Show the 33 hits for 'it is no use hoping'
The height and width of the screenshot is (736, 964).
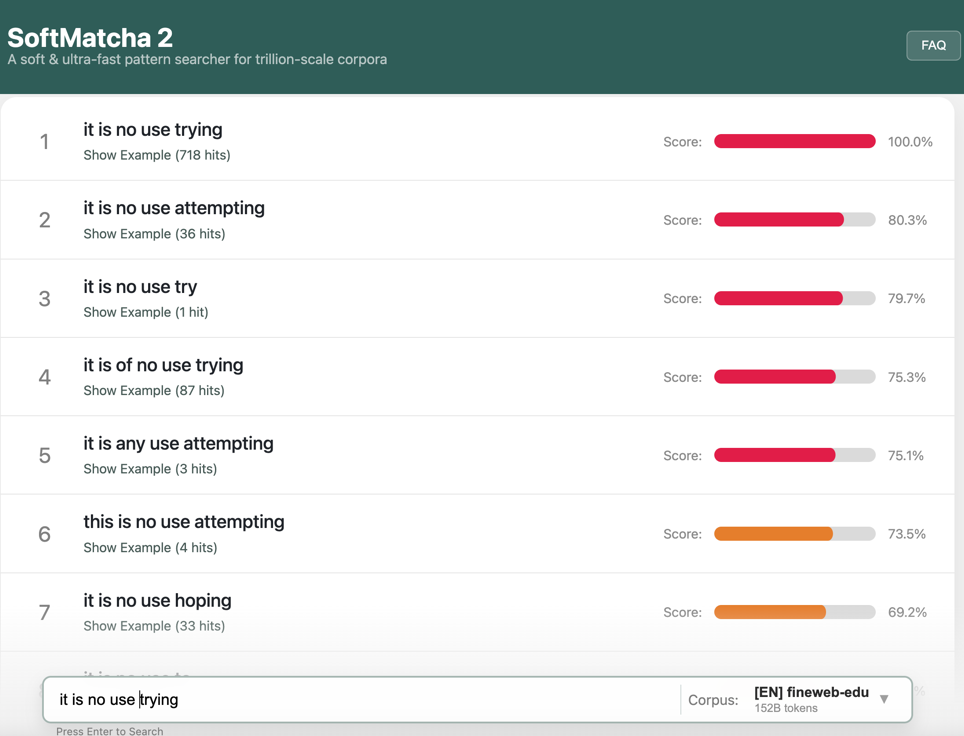pyautogui.click(x=154, y=625)
